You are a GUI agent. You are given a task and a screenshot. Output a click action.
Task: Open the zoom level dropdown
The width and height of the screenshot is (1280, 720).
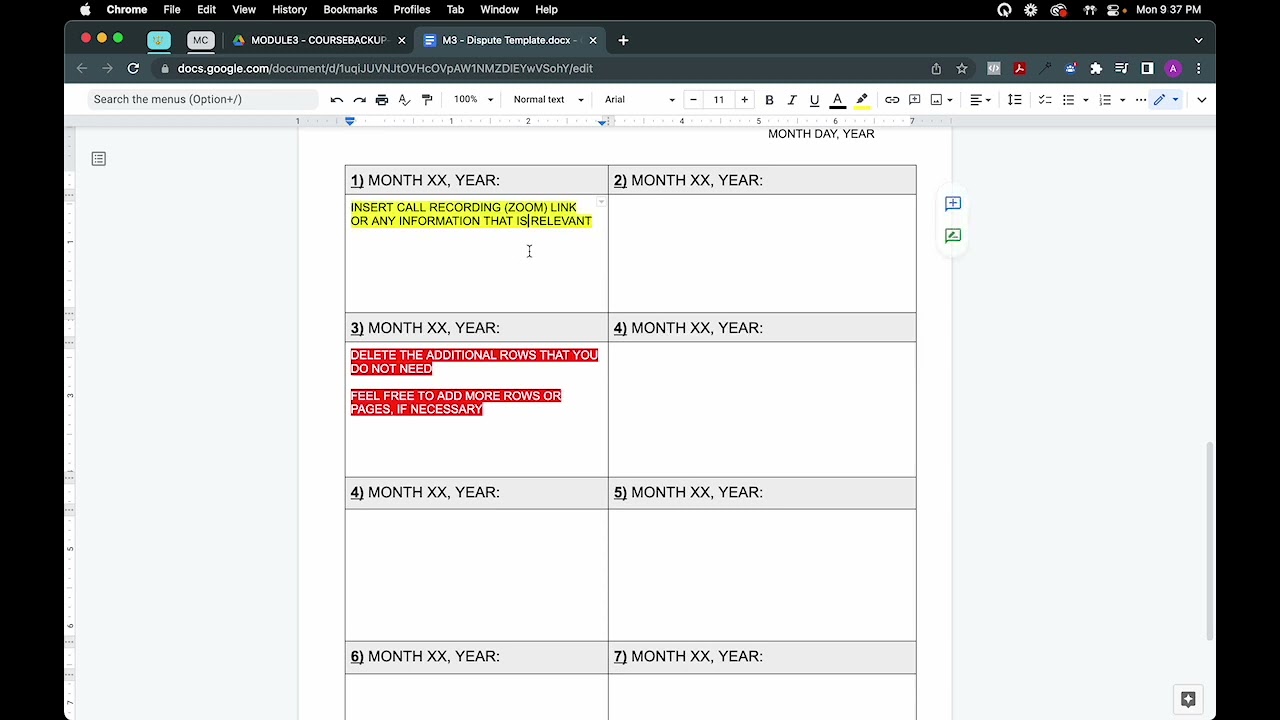tap(473, 99)
